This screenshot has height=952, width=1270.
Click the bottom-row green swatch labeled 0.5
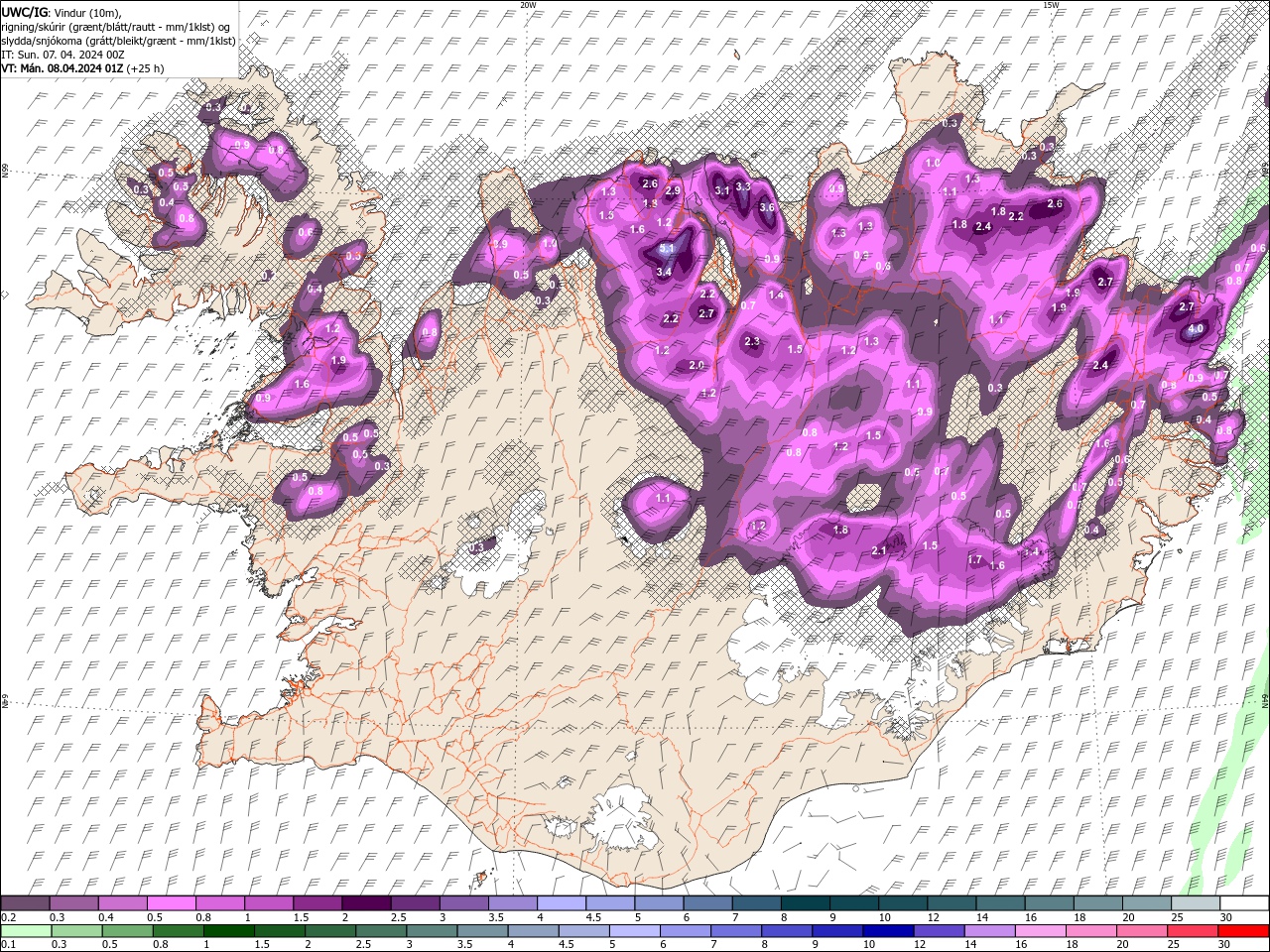tap(127, 931)
